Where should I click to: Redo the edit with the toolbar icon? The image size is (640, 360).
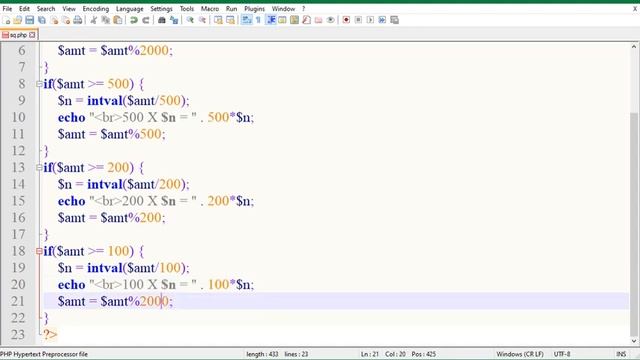(145, 20)
